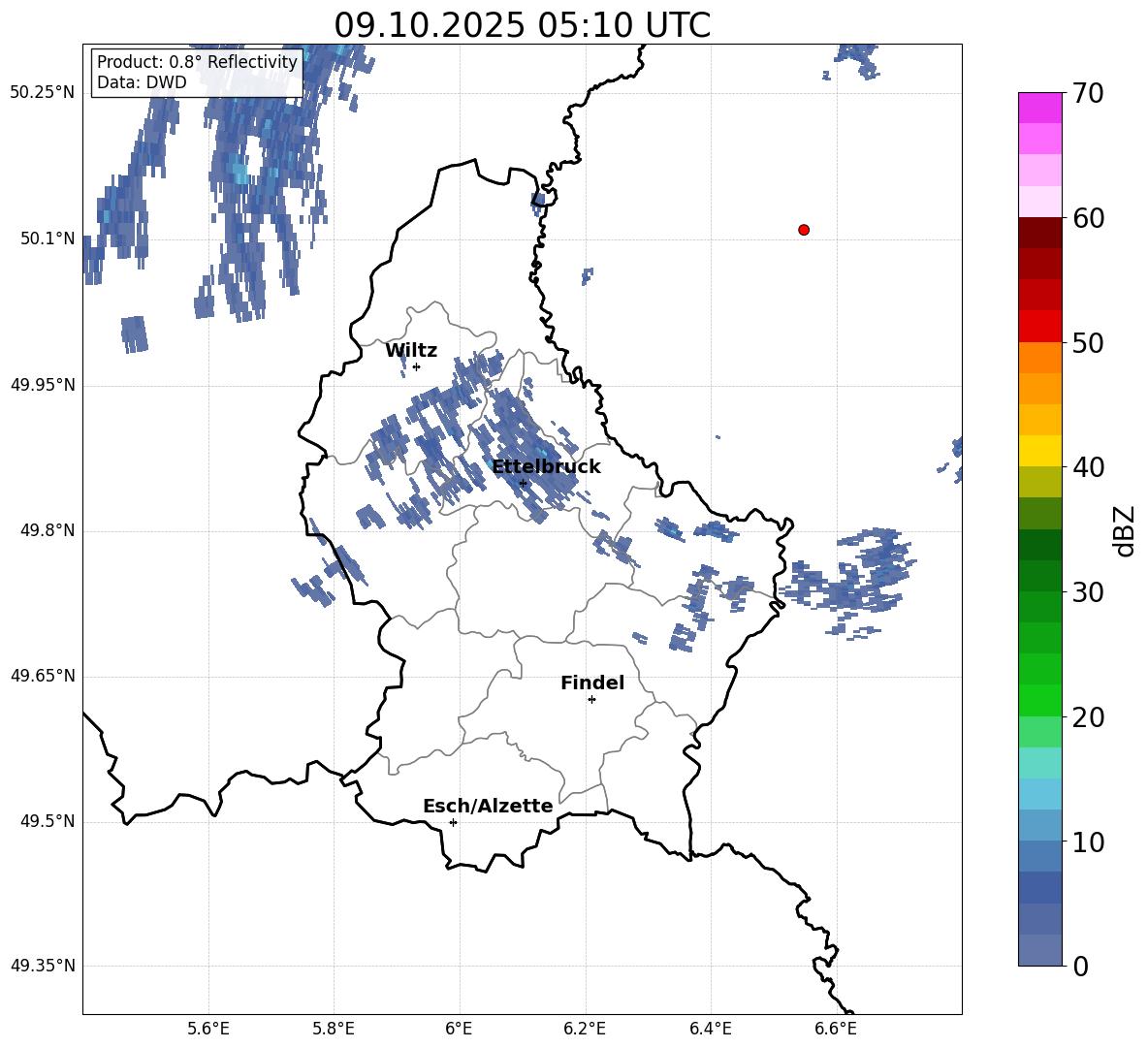Screen dimensions: 1148x1048
Task: Click the Esch/Alzette station cross marker
Action: point(453,822)
